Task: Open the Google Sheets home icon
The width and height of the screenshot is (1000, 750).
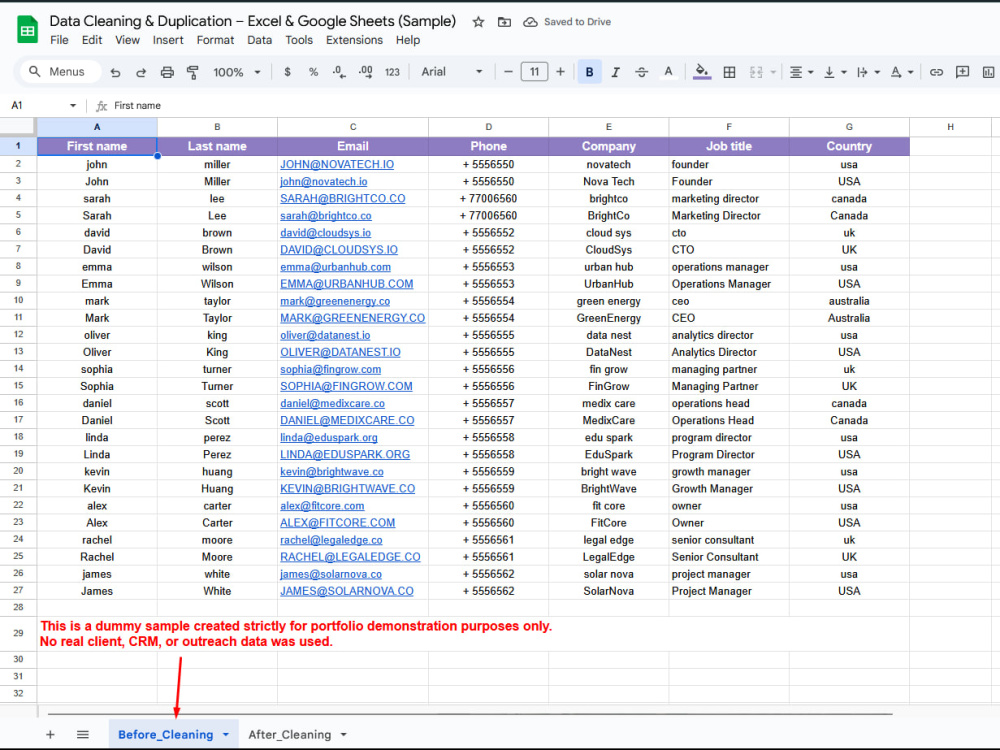Action: (x=27, y=29)
